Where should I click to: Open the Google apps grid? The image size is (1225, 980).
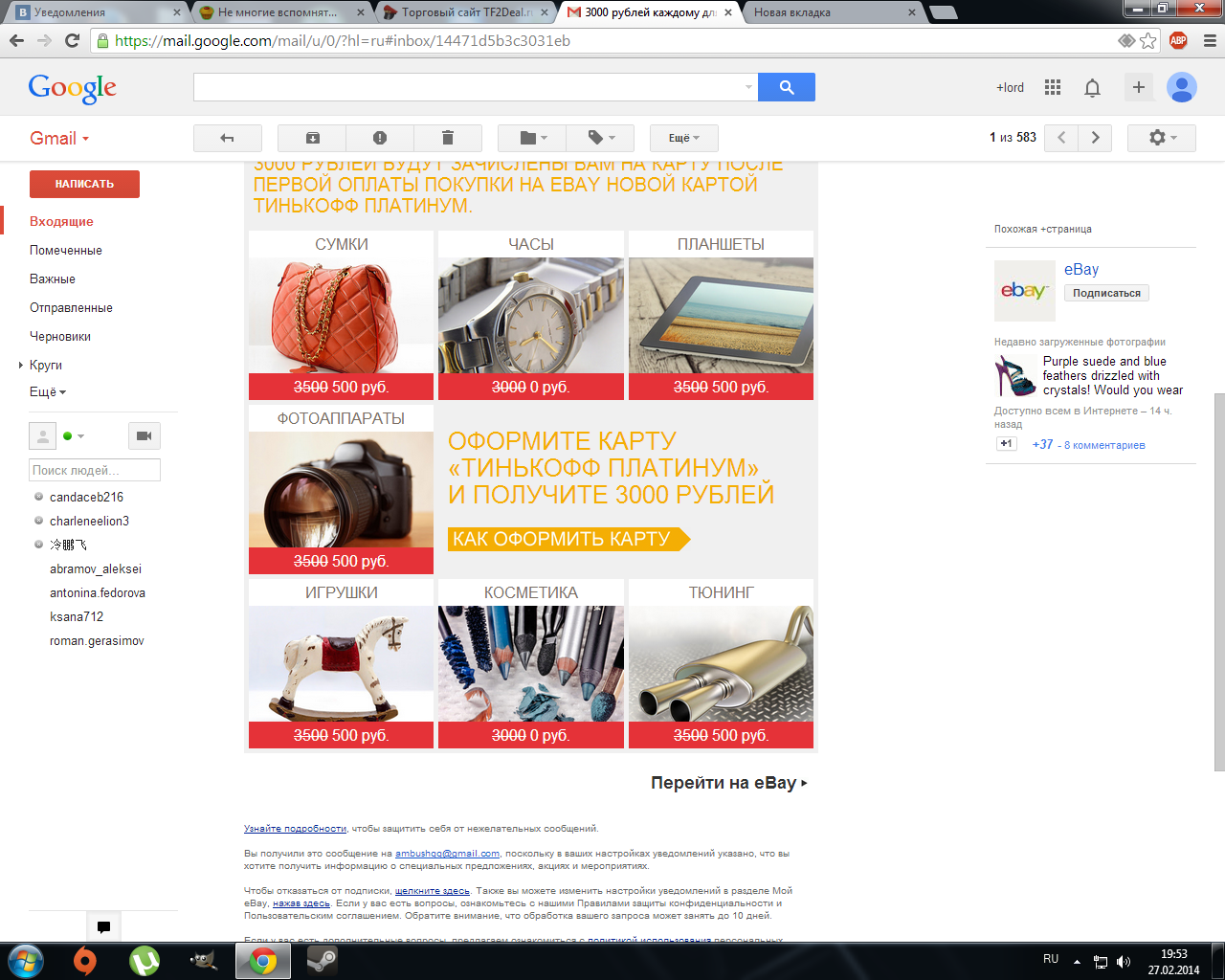click(x=1053, y=87)
